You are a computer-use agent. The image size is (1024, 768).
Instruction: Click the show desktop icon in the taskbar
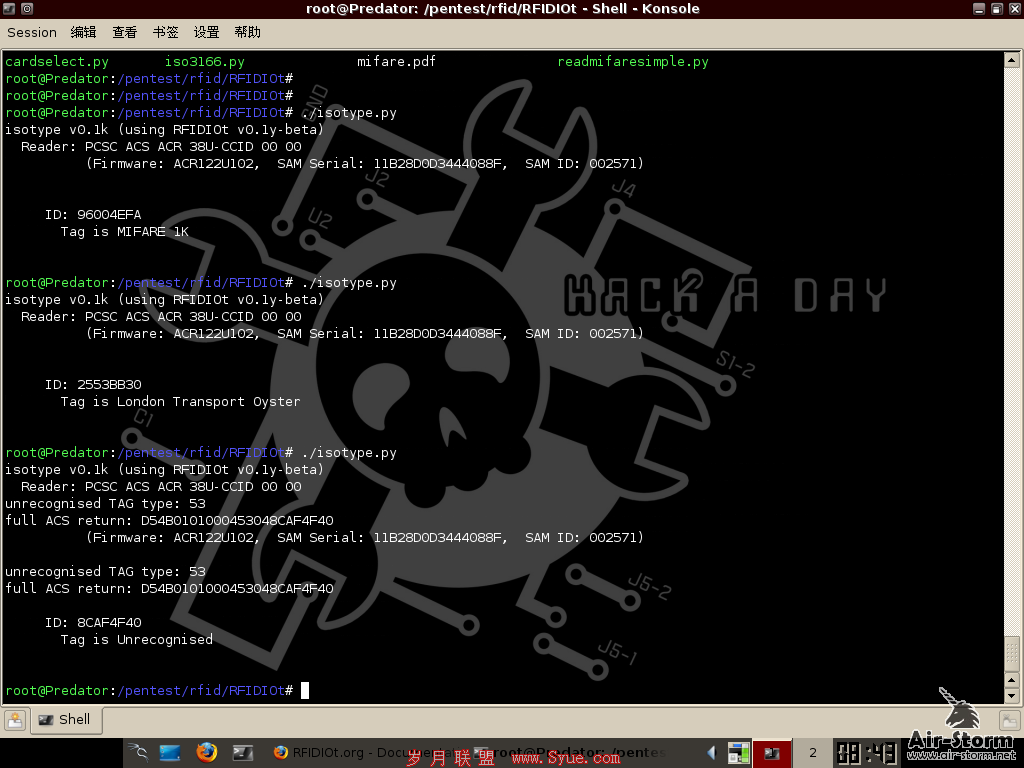pos(170,753)
